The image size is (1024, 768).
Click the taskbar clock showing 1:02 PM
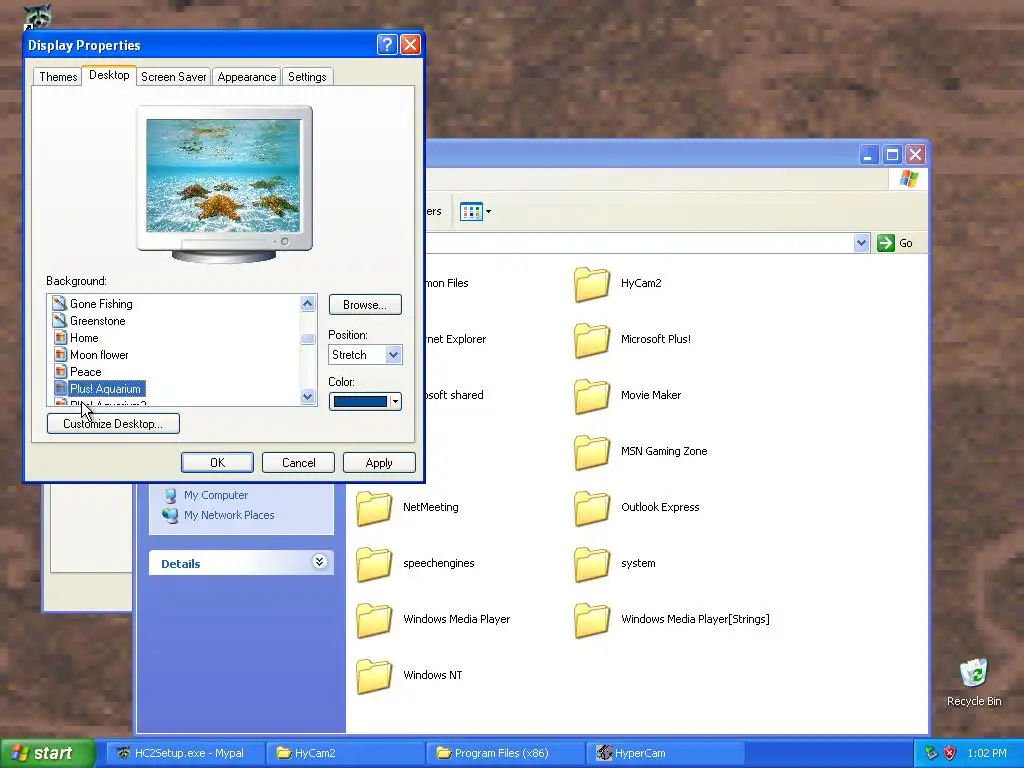[x=987, y=753]
